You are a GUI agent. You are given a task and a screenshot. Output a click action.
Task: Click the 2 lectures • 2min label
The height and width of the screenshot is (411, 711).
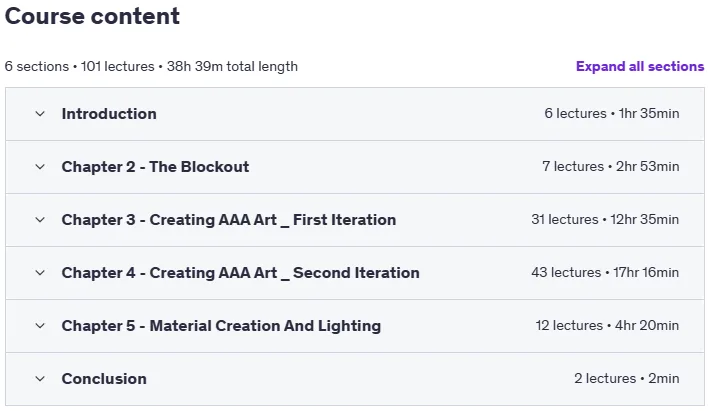coord(627,378)
